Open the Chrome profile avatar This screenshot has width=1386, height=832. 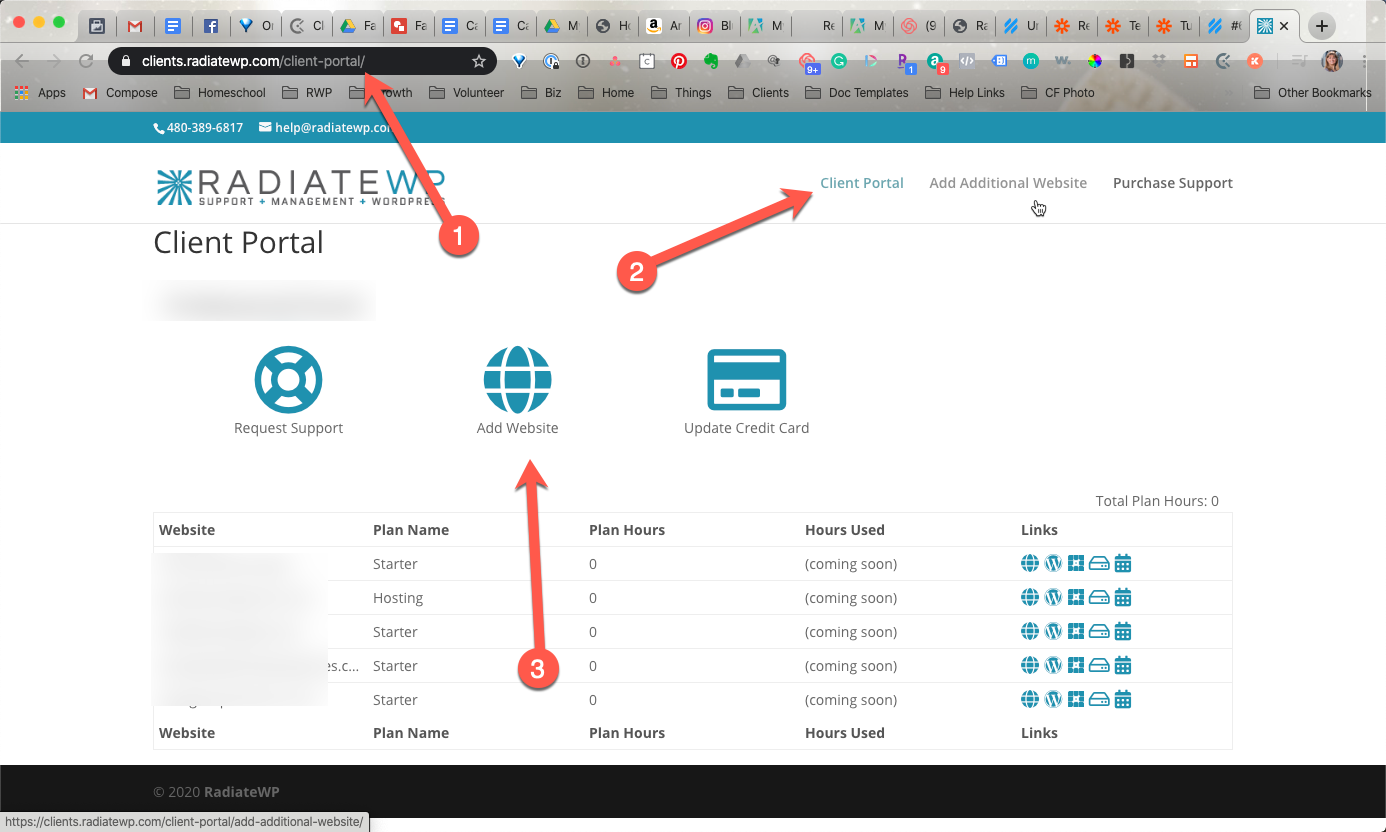[x=1332, y=61]
